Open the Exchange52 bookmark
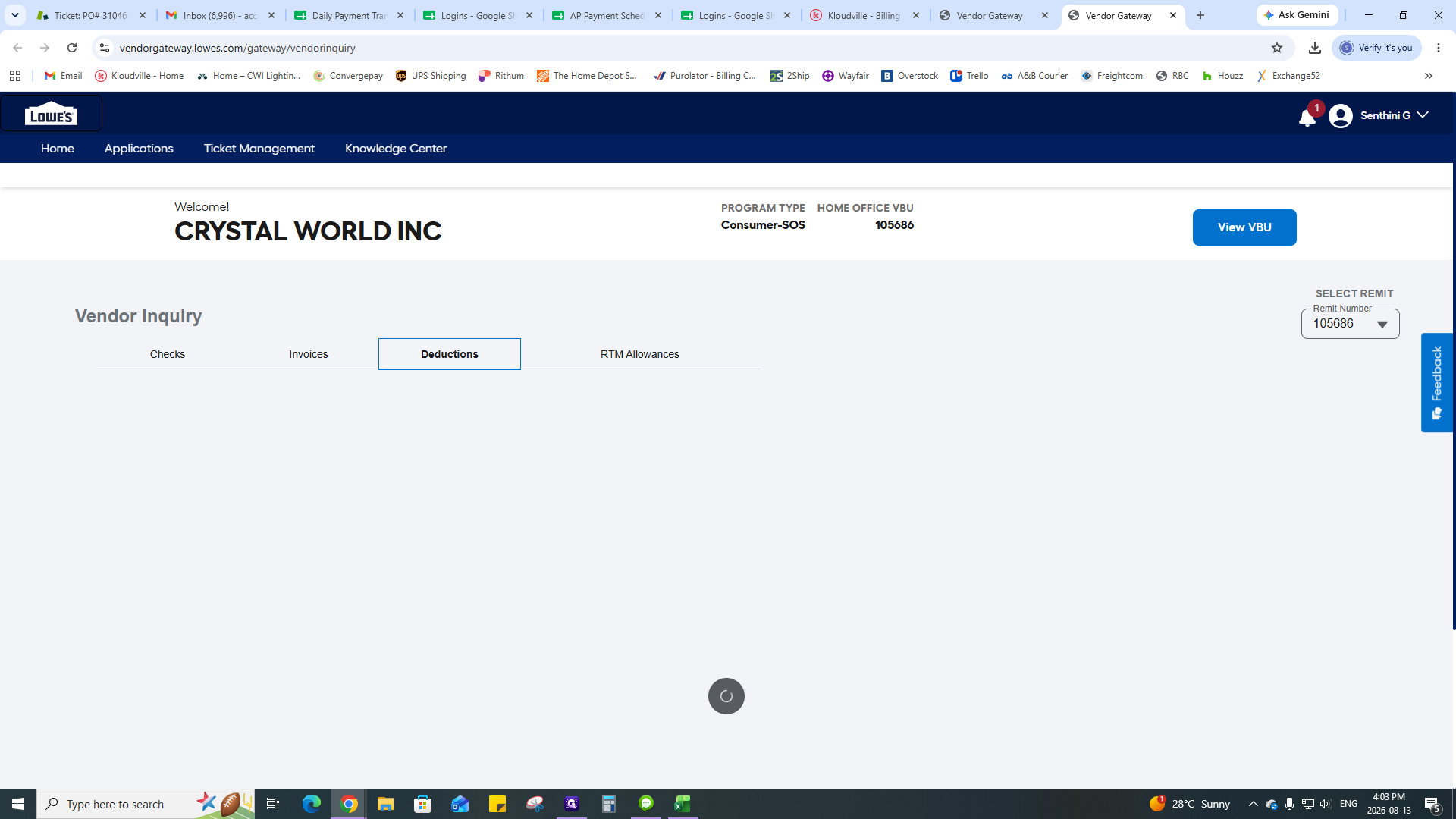 [x=1288, y=76]
